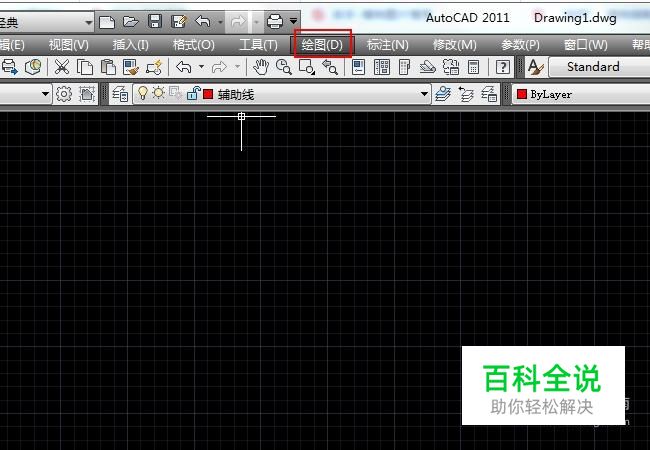Create a new drawing with the New icon
Image resolution: width=650 pixels, height=450 pixels.
pyautogui.click(x=107, y=22)
